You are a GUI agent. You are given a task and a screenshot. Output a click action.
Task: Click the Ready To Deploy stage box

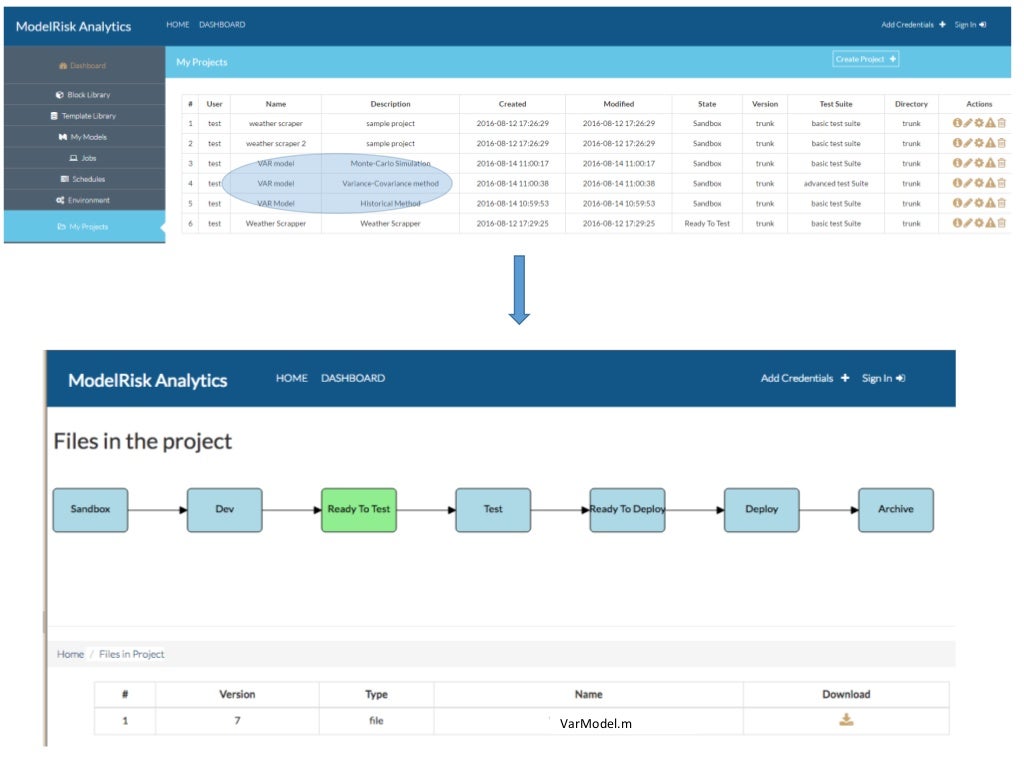(627, 509)
